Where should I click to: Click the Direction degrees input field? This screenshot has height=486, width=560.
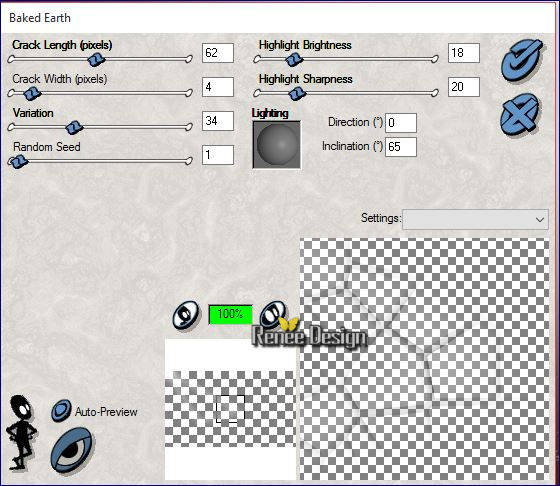401,122
